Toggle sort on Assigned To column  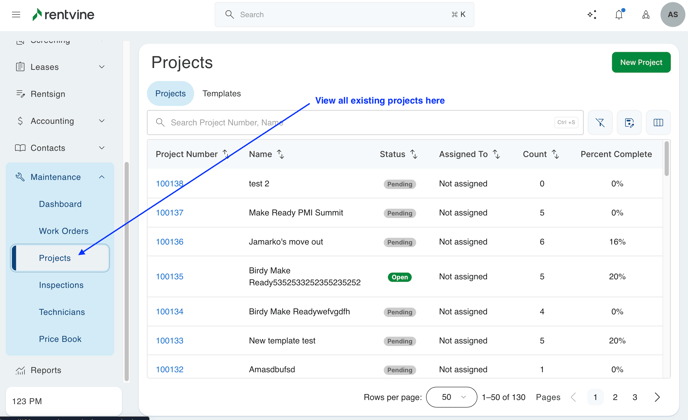[496, 154]
